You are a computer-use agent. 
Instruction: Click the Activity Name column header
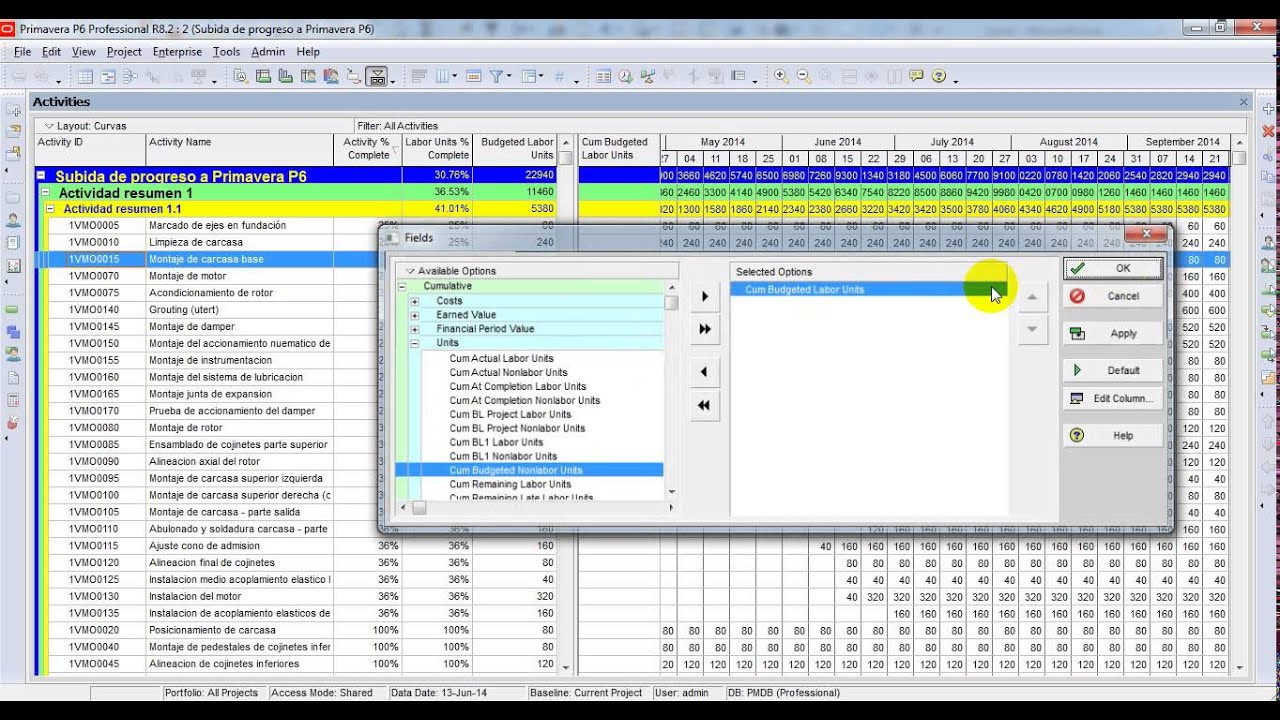point(239,149)
